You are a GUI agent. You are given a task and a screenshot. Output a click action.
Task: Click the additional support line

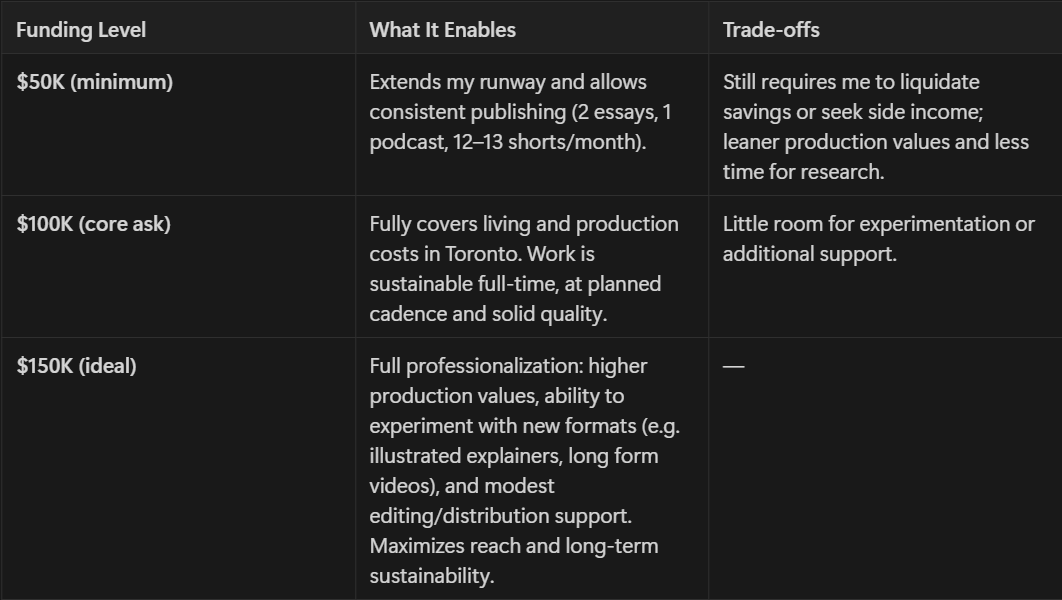pyautogui.click(x=809, y=254)
